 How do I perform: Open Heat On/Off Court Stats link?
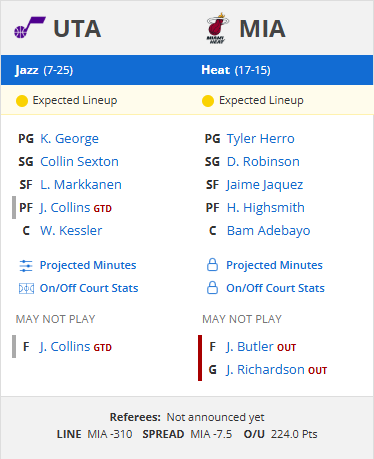(x=275, y=288)
